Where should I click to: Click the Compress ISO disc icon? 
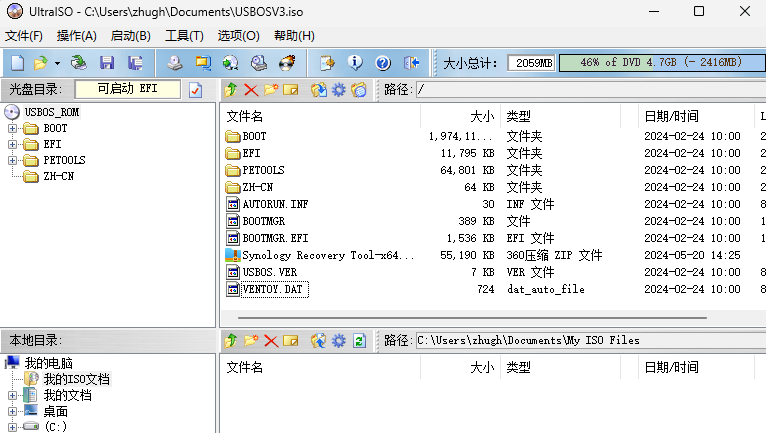pyautogui.click(x=231, y=63)
